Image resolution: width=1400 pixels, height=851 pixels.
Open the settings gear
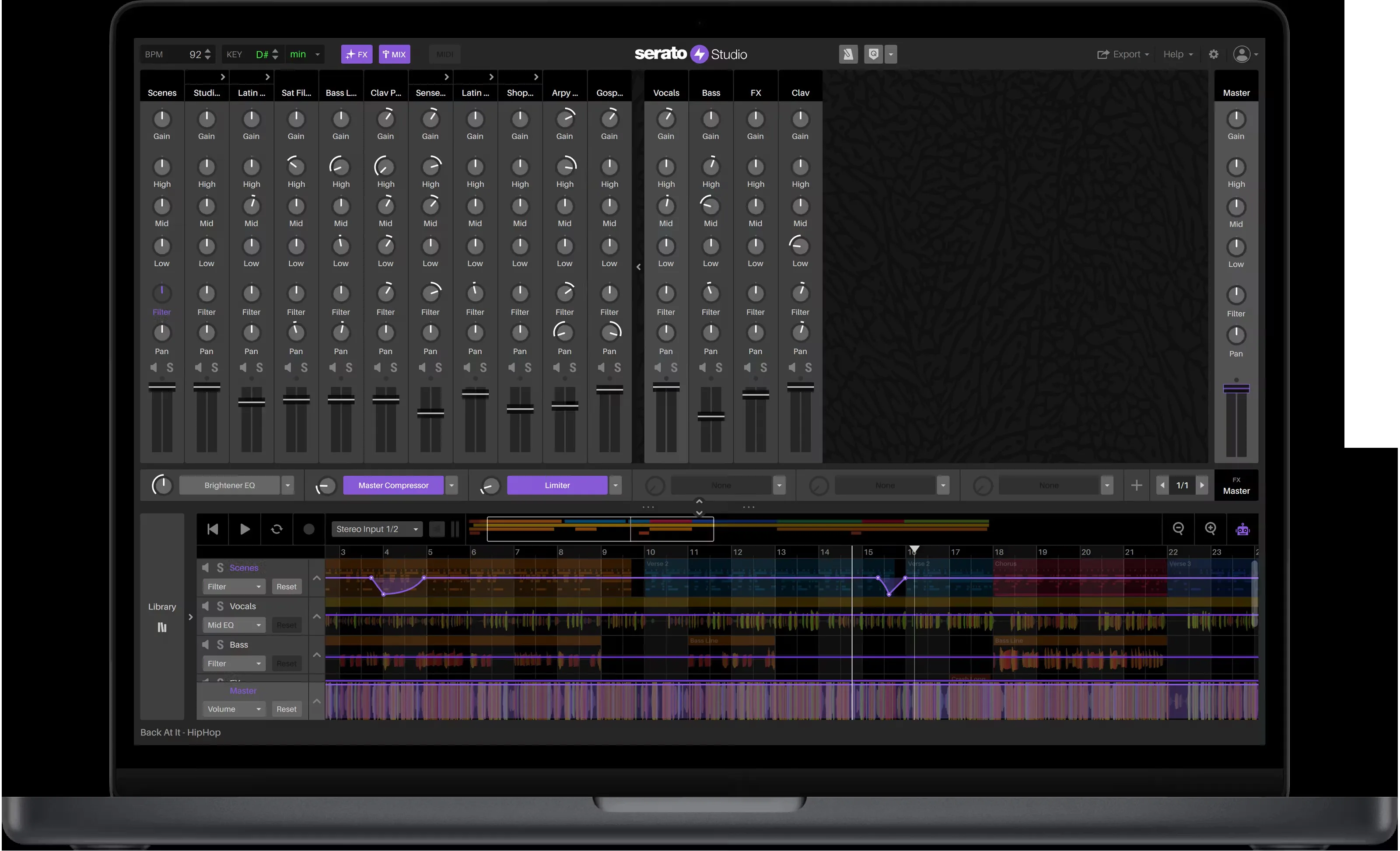1214,55
